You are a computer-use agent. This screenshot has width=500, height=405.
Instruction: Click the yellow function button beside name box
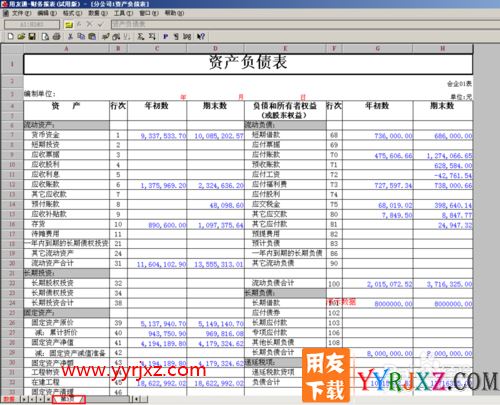pos(69,24)
